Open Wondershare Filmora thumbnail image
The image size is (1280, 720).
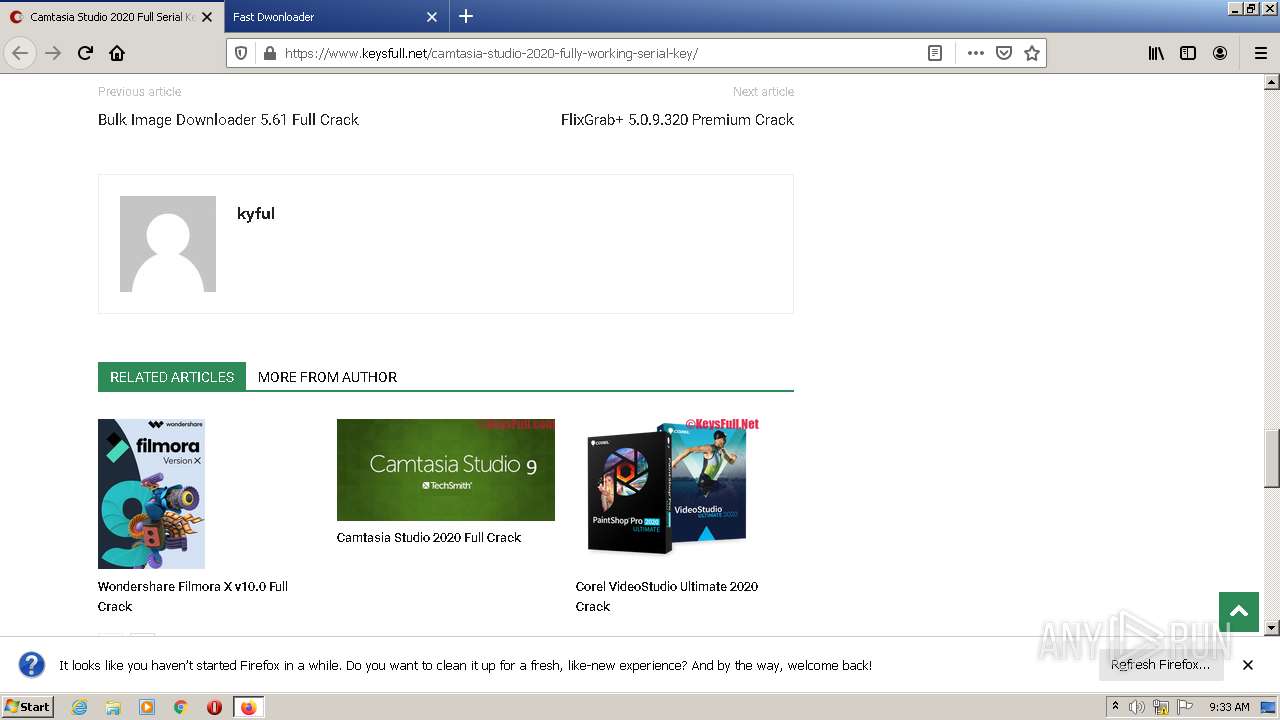[151, 494]
